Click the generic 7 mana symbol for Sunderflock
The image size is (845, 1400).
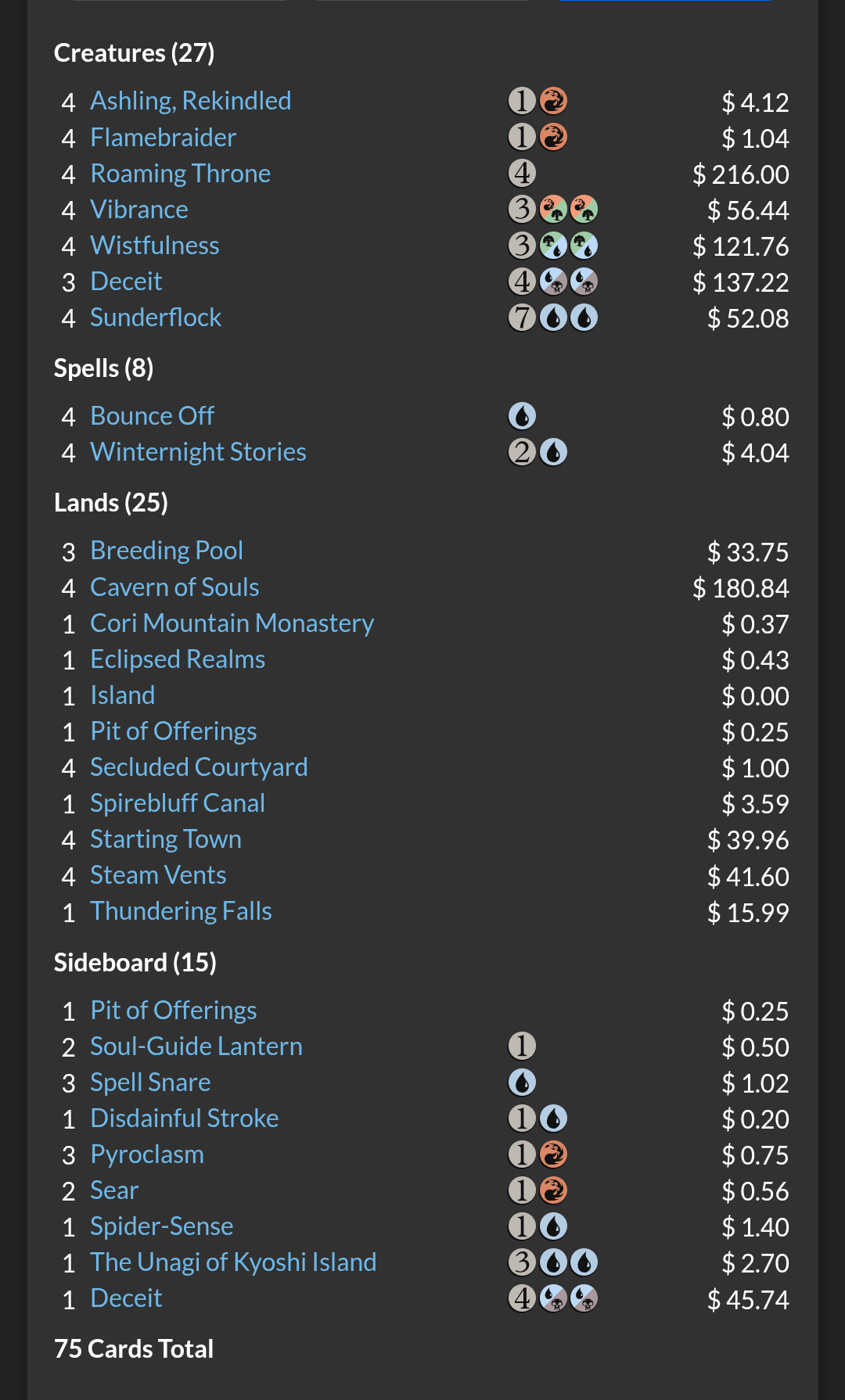point(522,318)
